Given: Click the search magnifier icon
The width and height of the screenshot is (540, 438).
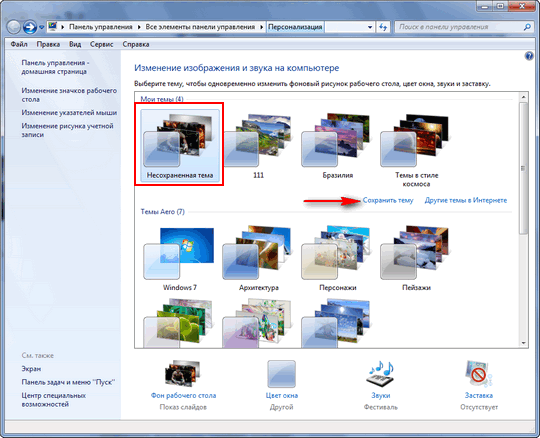Looking at the screenshot, I should [527, 27].
